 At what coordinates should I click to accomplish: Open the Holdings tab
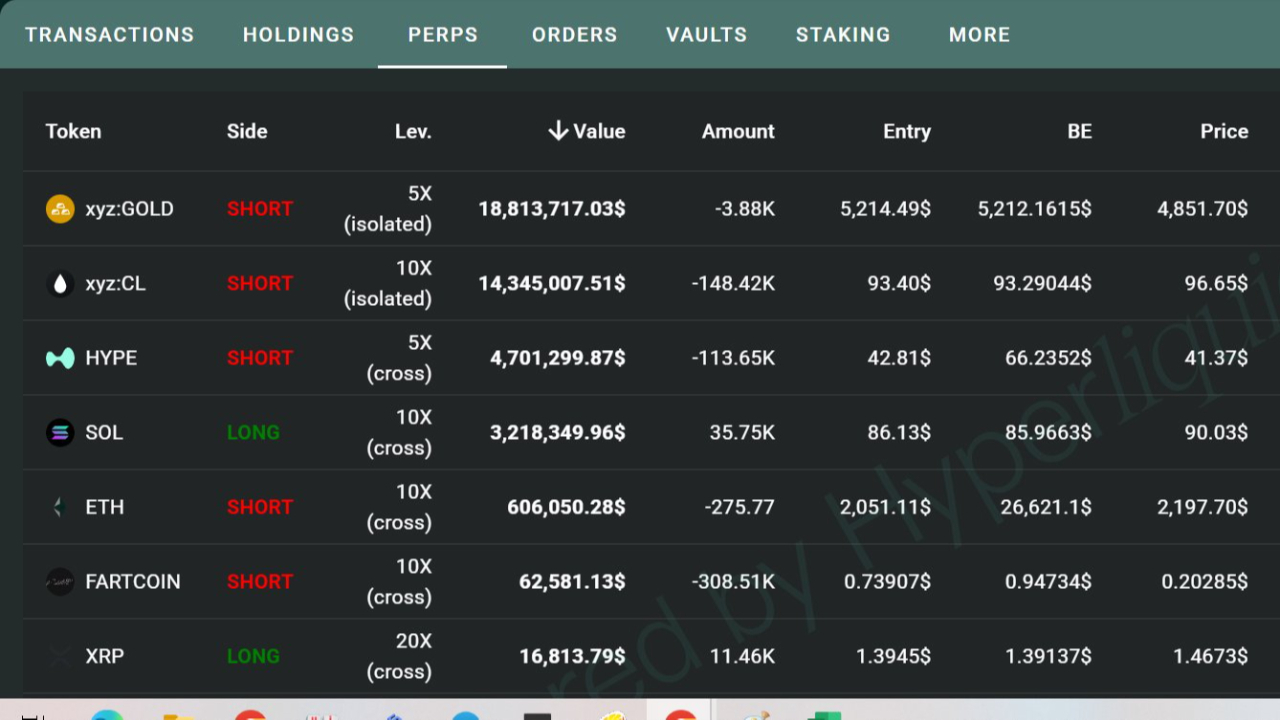[x=298, y=35]
